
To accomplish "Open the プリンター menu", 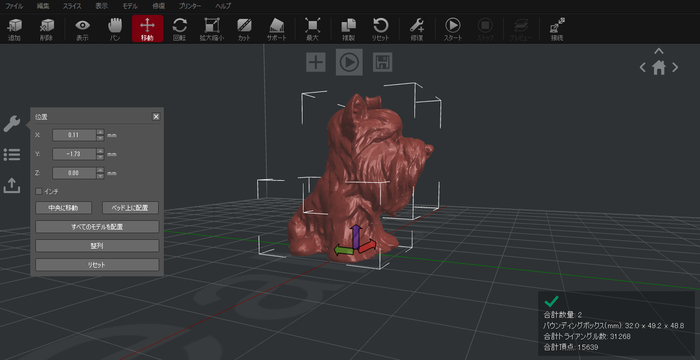I will point(190,6).
